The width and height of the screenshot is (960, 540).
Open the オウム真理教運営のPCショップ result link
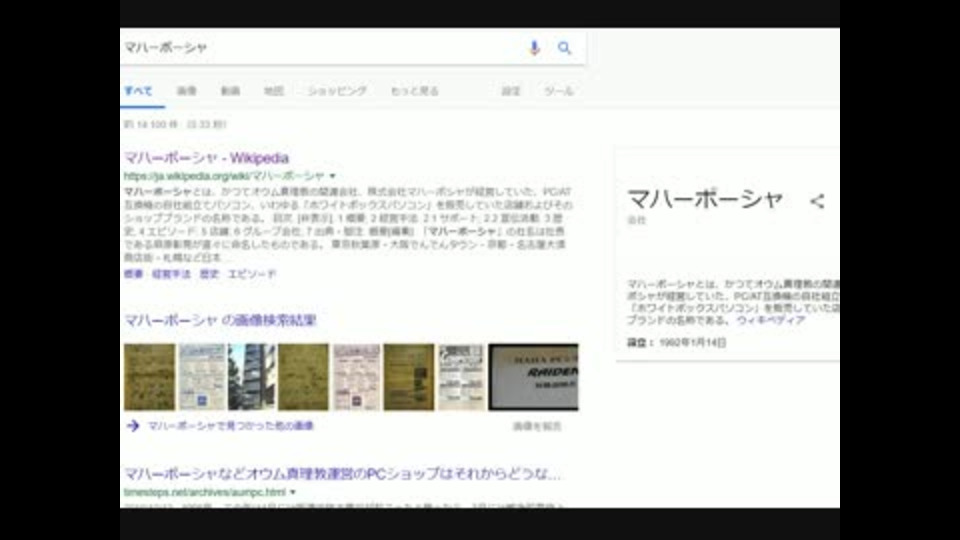point(342,473)
